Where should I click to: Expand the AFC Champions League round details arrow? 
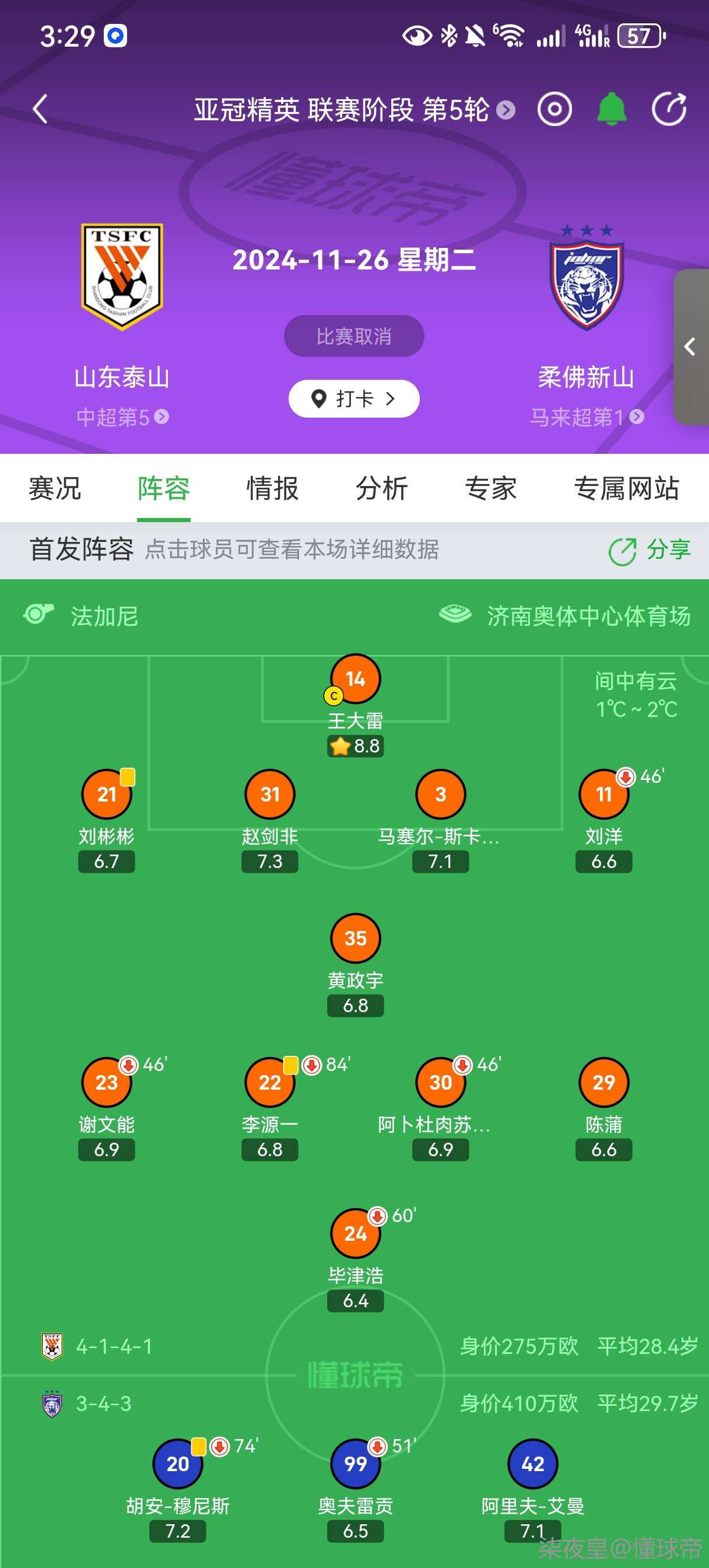pos(505,110)
